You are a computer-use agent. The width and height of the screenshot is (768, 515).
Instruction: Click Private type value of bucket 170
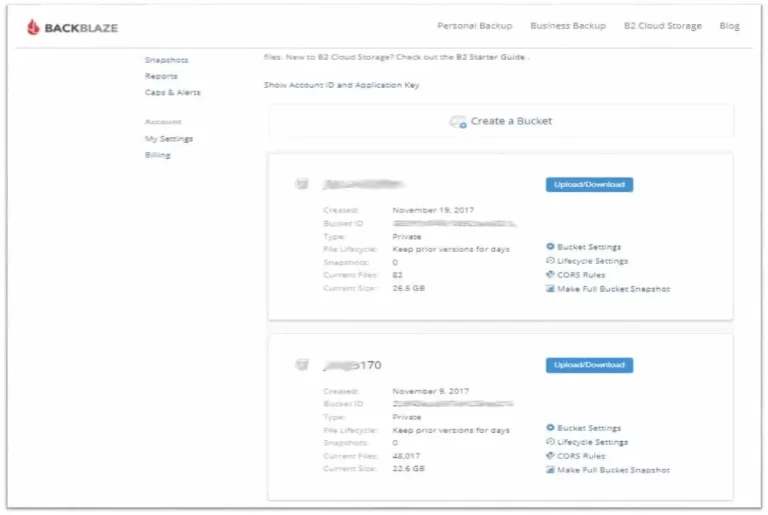pyautogui.click(x=407, y=417)
